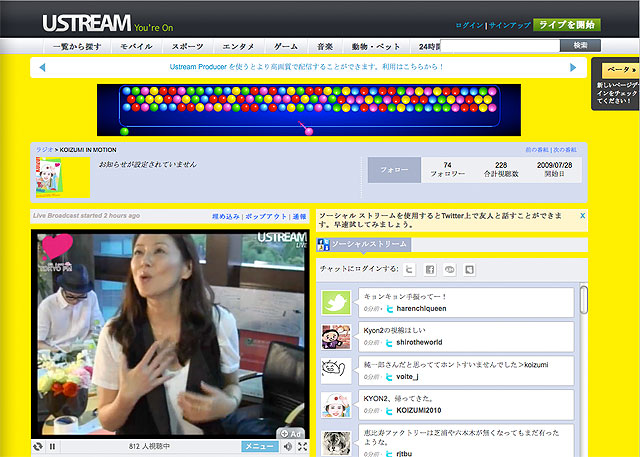The width and height of the screenshot is (640, 457).
Task: Focus the search input field
Action: [500, 46]
